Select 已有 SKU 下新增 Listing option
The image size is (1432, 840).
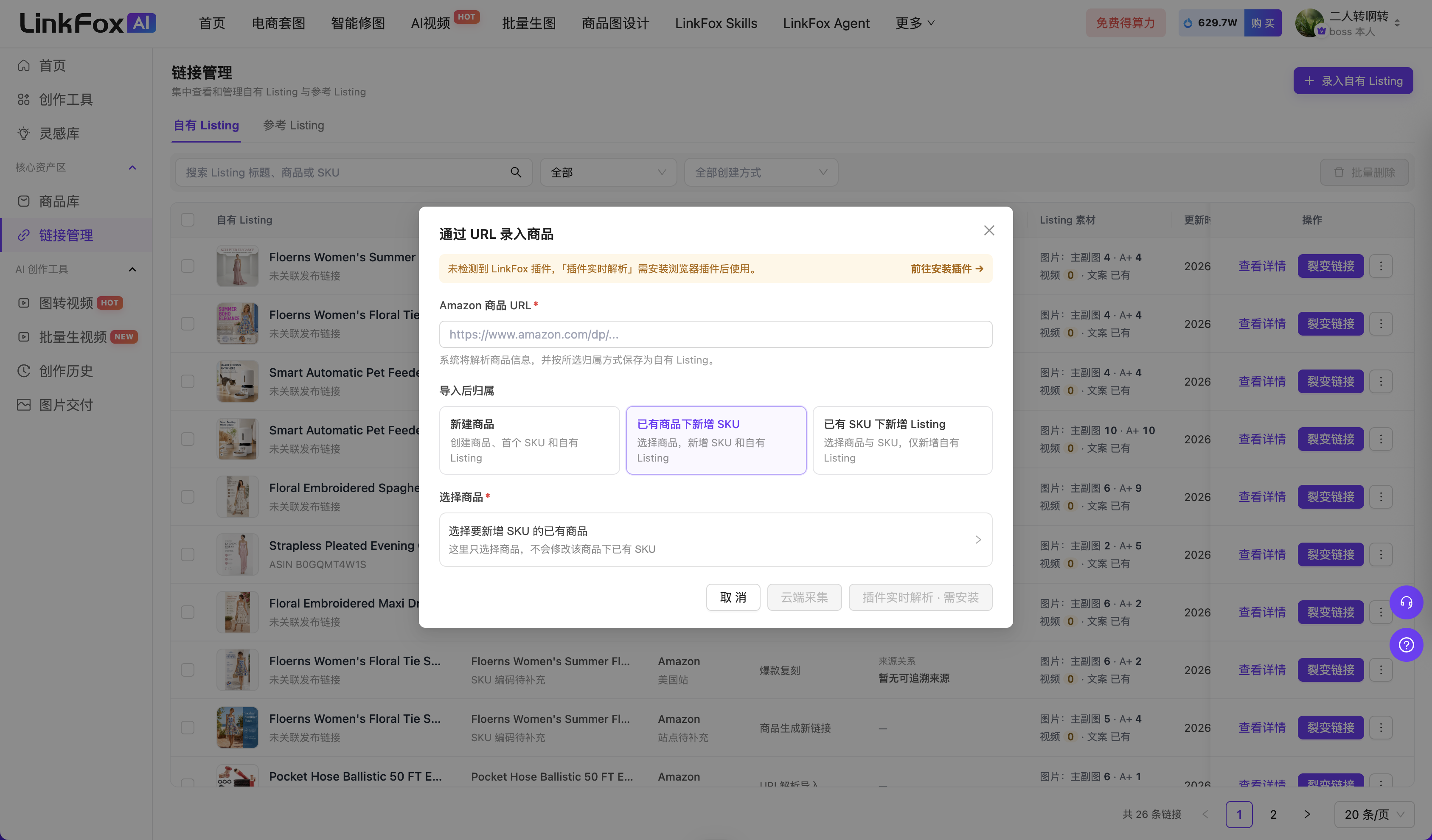[x=902, y=440]
